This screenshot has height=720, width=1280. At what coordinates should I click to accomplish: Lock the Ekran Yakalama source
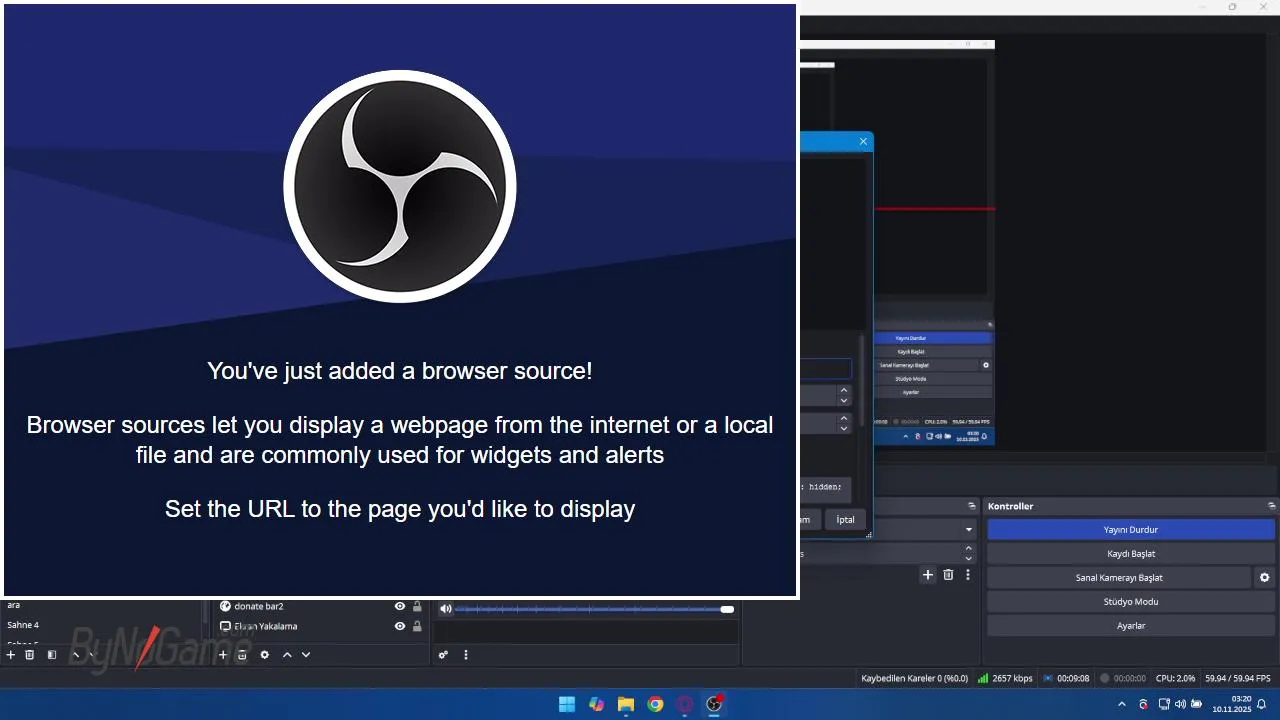pos(418,626)
